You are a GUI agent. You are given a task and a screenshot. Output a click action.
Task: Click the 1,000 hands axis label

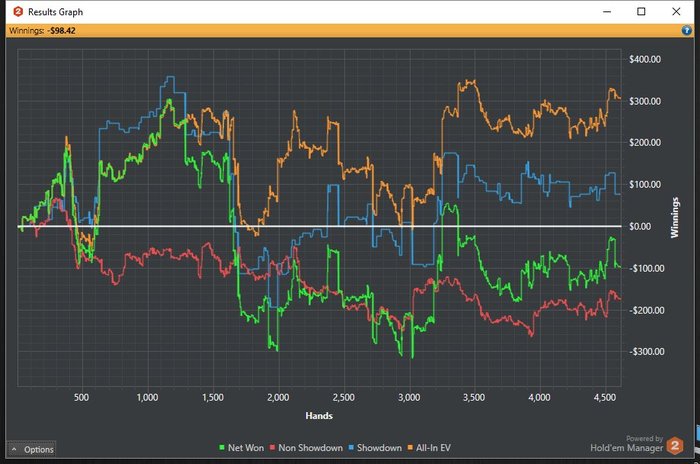pyautogui.click(x=147, y=397)
